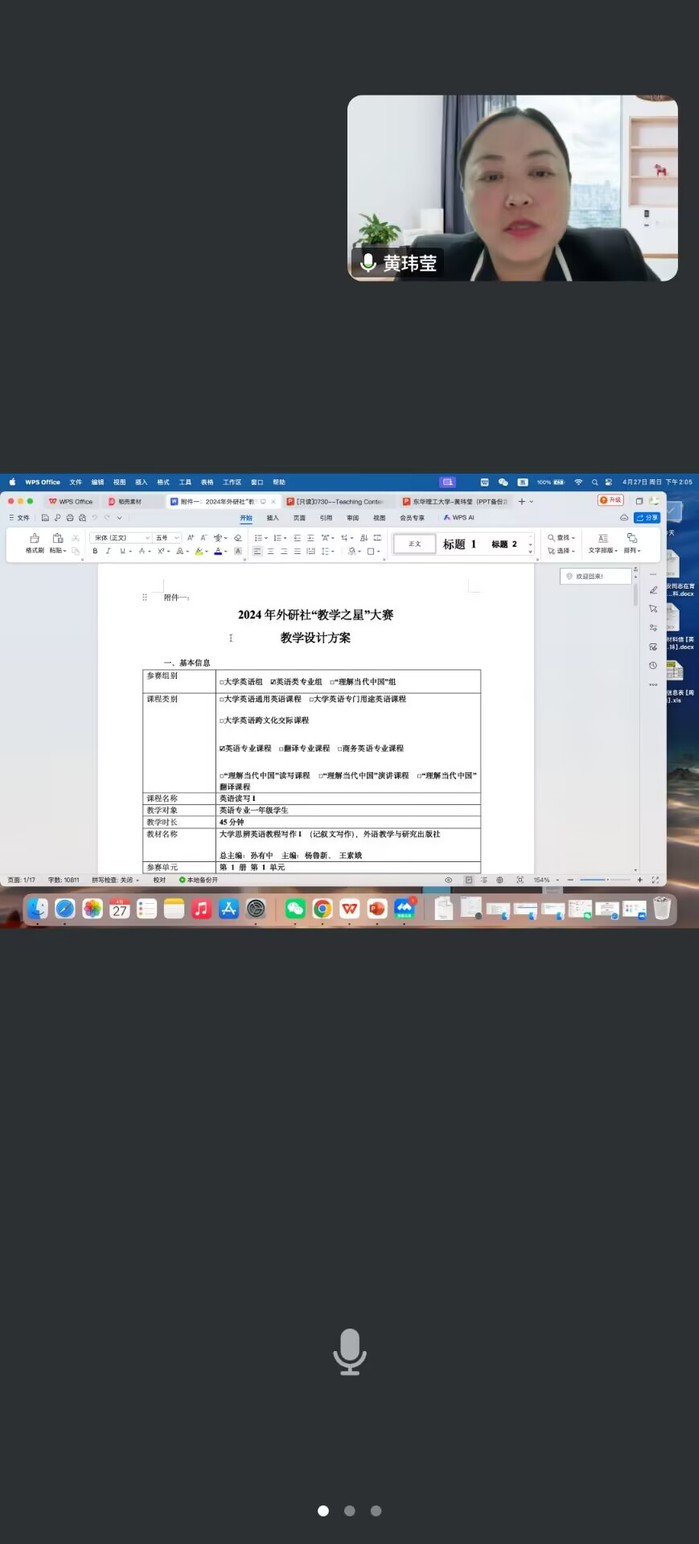Expand the font size dropdown 五号

pos(167,538)
